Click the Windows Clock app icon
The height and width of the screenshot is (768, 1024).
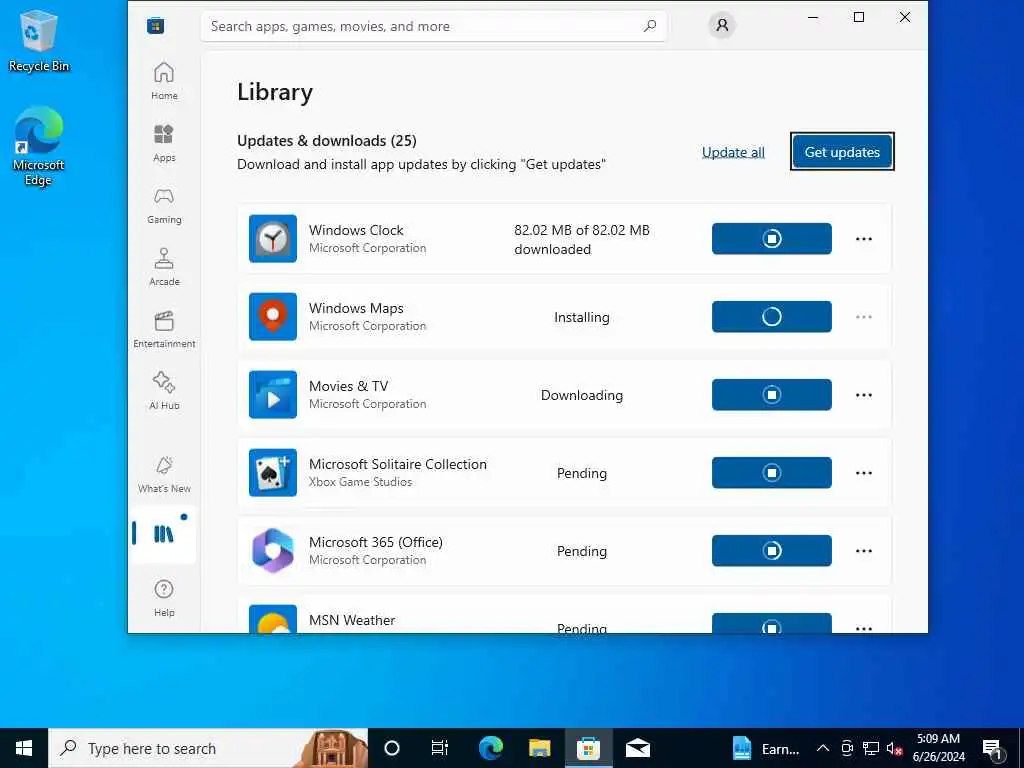click(273, 238)
